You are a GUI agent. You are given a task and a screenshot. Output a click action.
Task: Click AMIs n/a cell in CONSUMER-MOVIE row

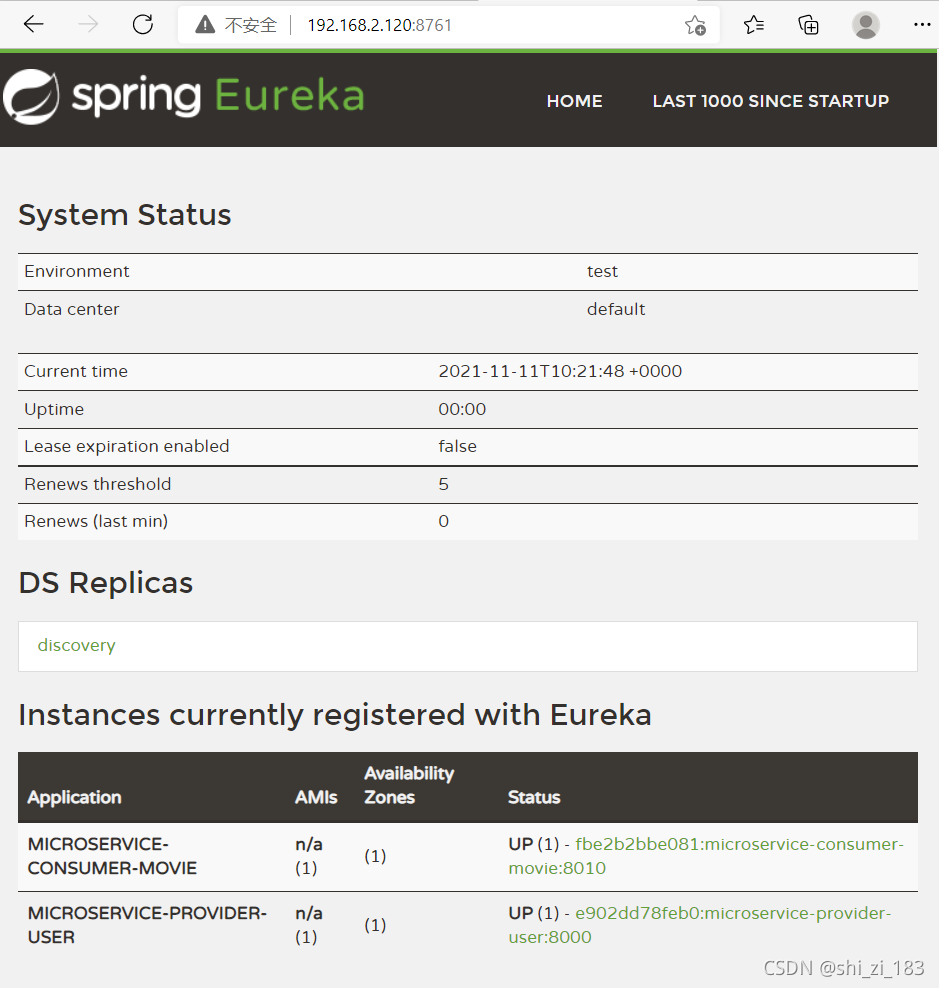pos(309,856)
